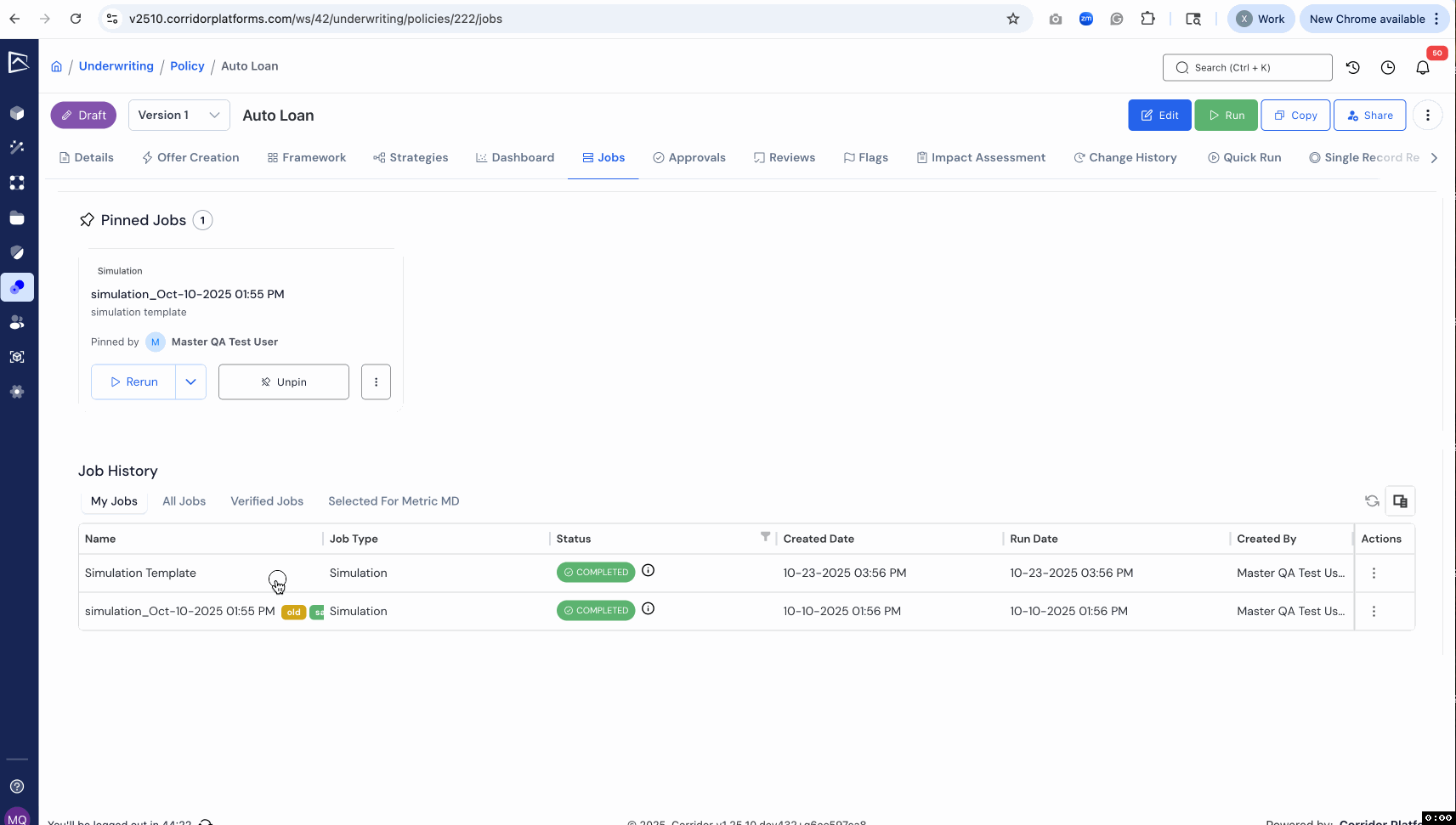Bookmark this page with star icon
The height and width of the screenshot is (825, 1456).
point(1012,19)
